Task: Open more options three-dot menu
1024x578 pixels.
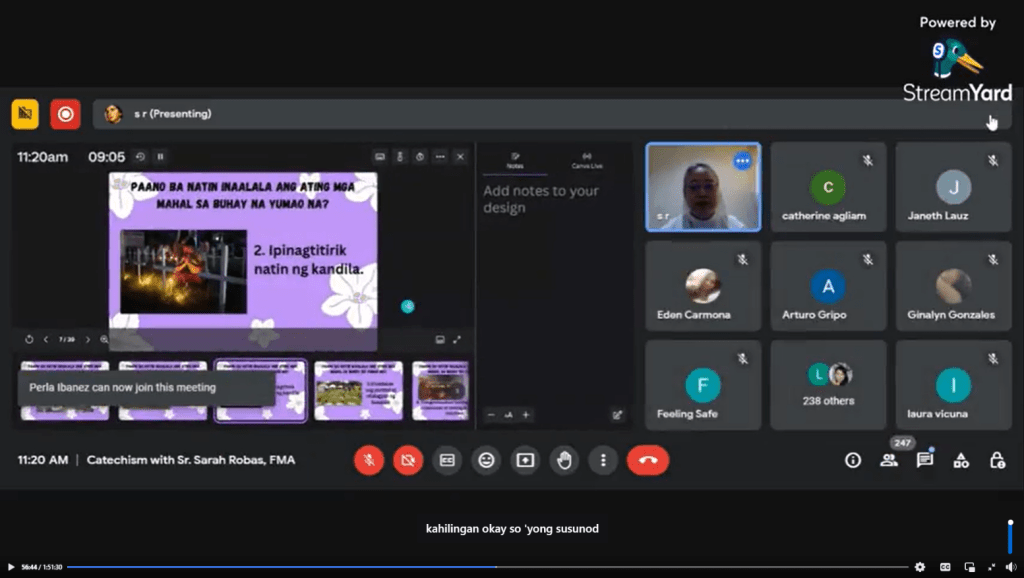Action: [603, 460]
